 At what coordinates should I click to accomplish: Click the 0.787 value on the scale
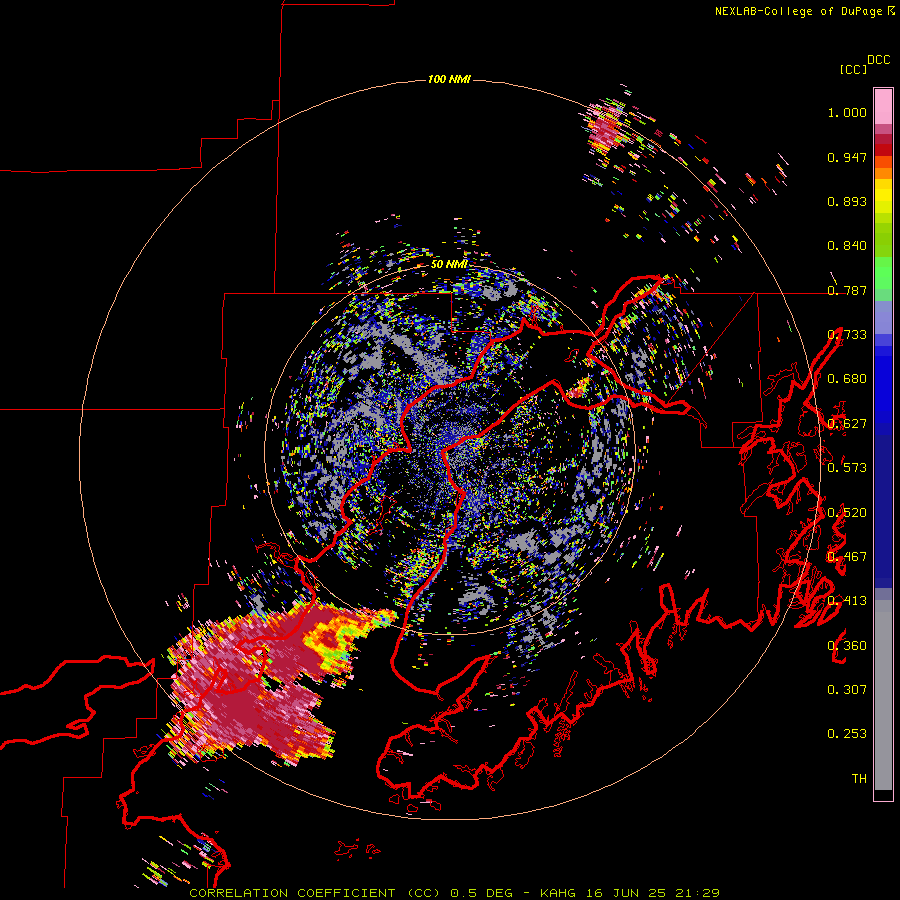pos(847,290)
